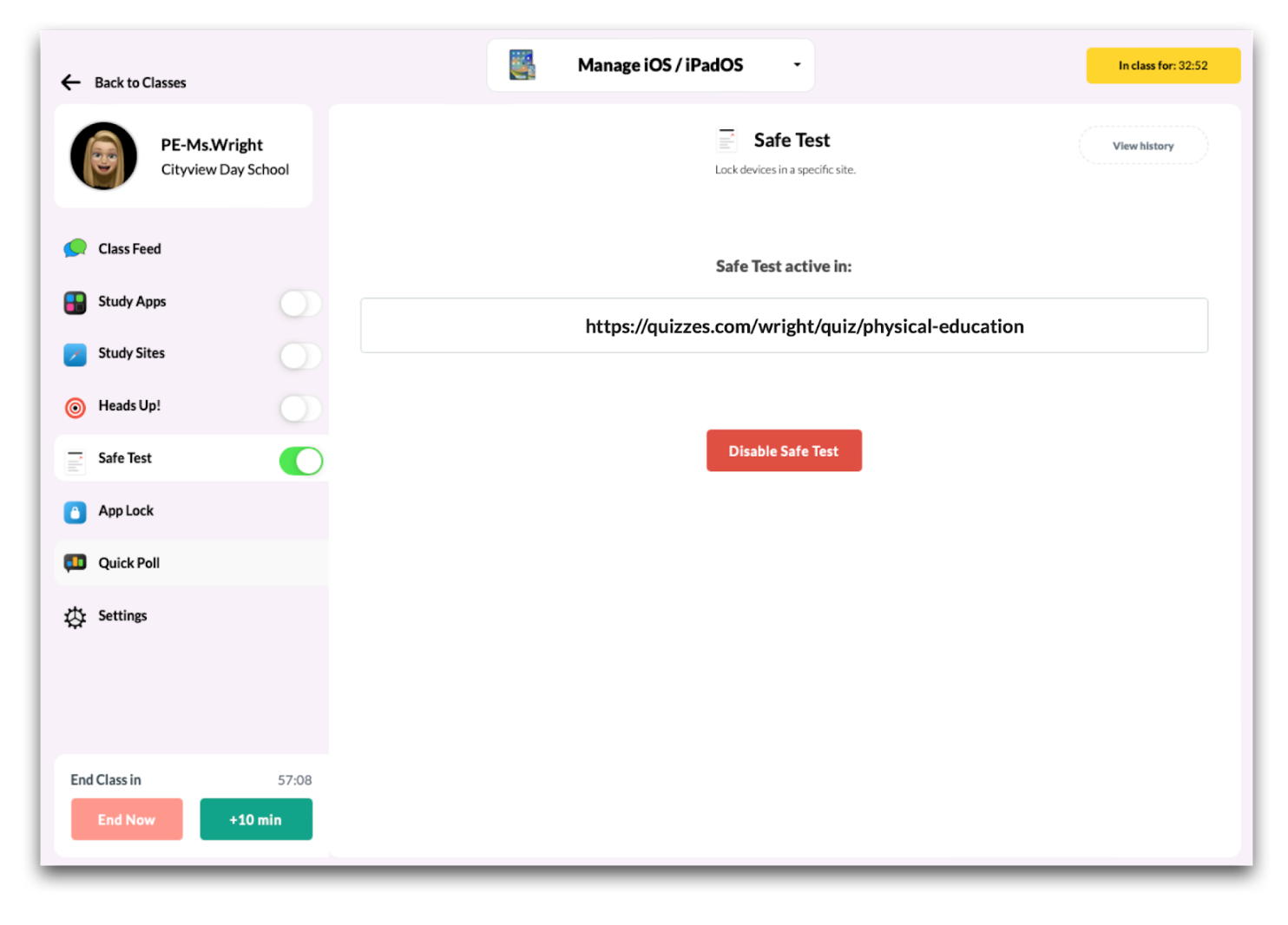Select App Lock in the sidebar
This screenshot has height=925, width=1288.
pyautogui.click(x=126, y=511)
